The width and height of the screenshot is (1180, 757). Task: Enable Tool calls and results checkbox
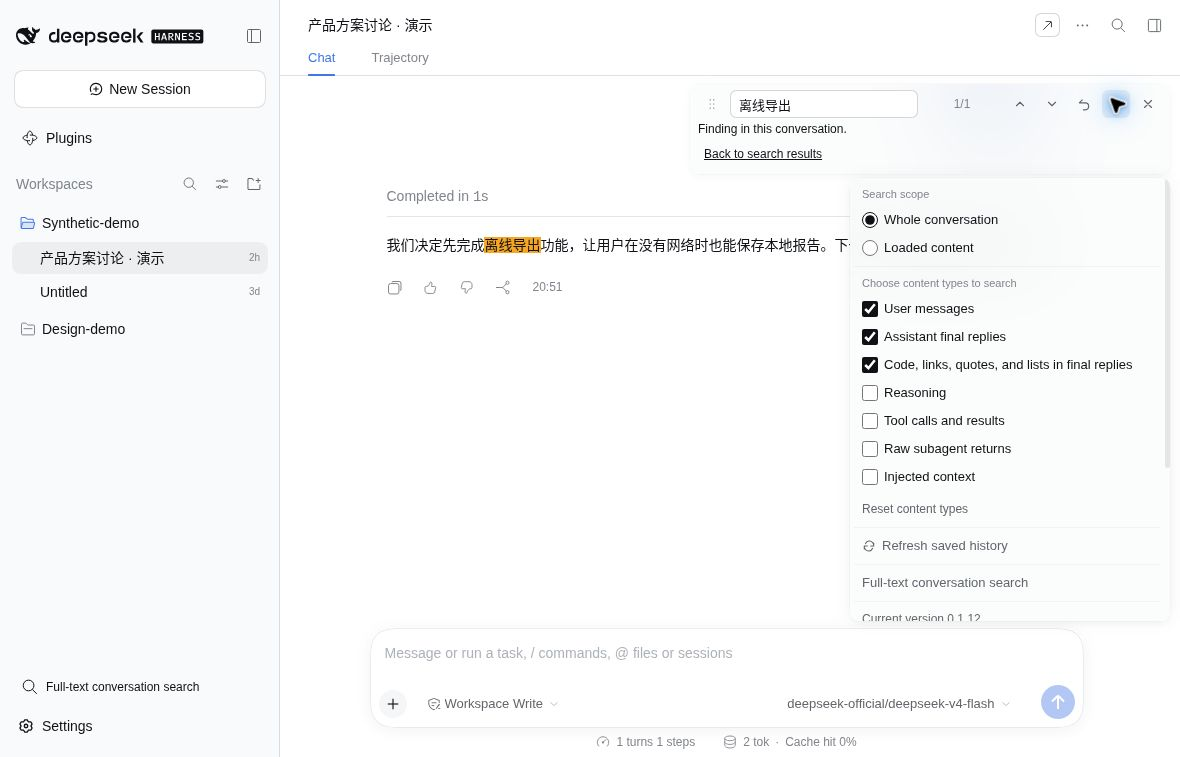(x=870, y=420)
